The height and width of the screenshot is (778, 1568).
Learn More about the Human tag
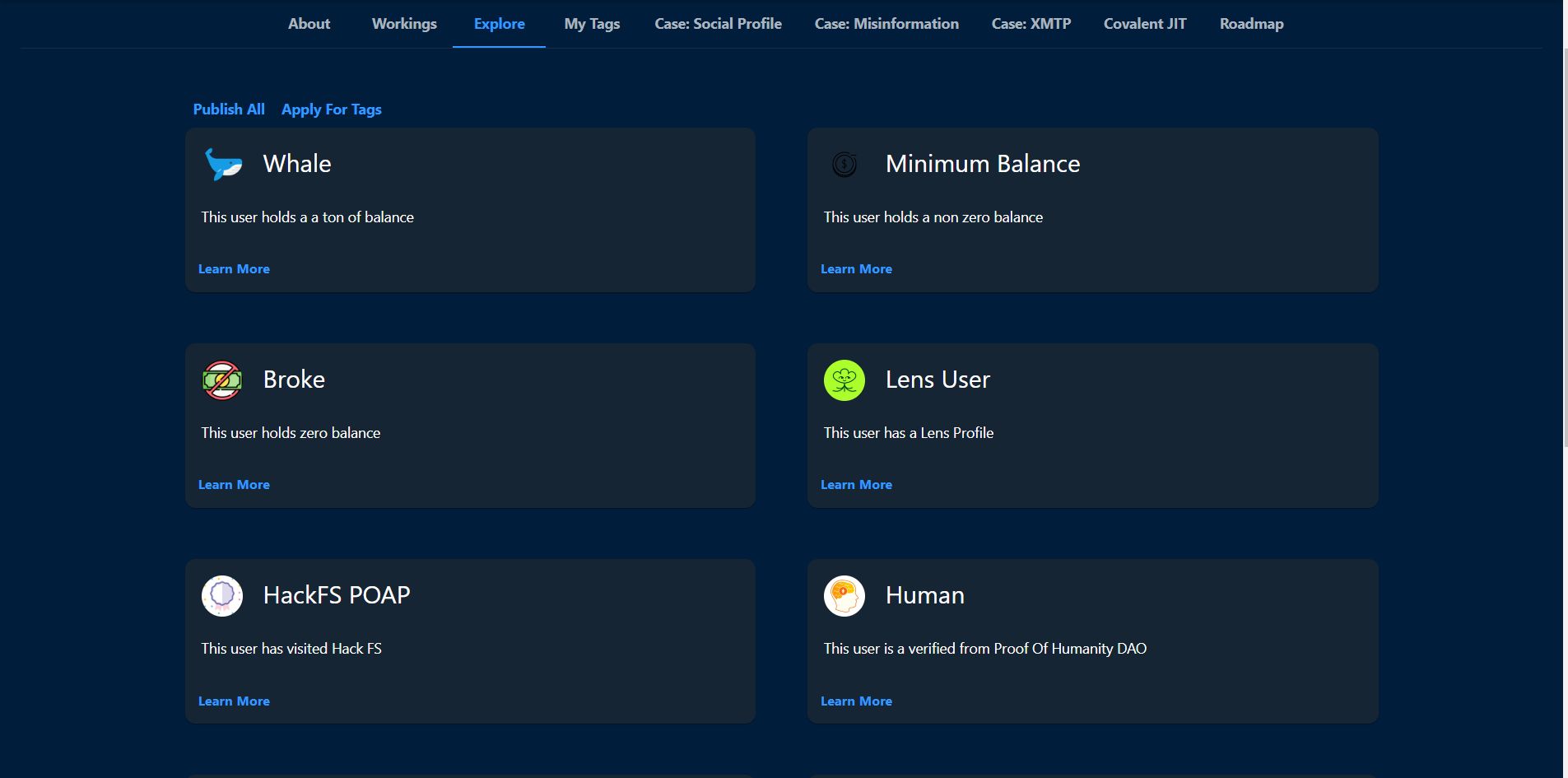pos(856,701)
